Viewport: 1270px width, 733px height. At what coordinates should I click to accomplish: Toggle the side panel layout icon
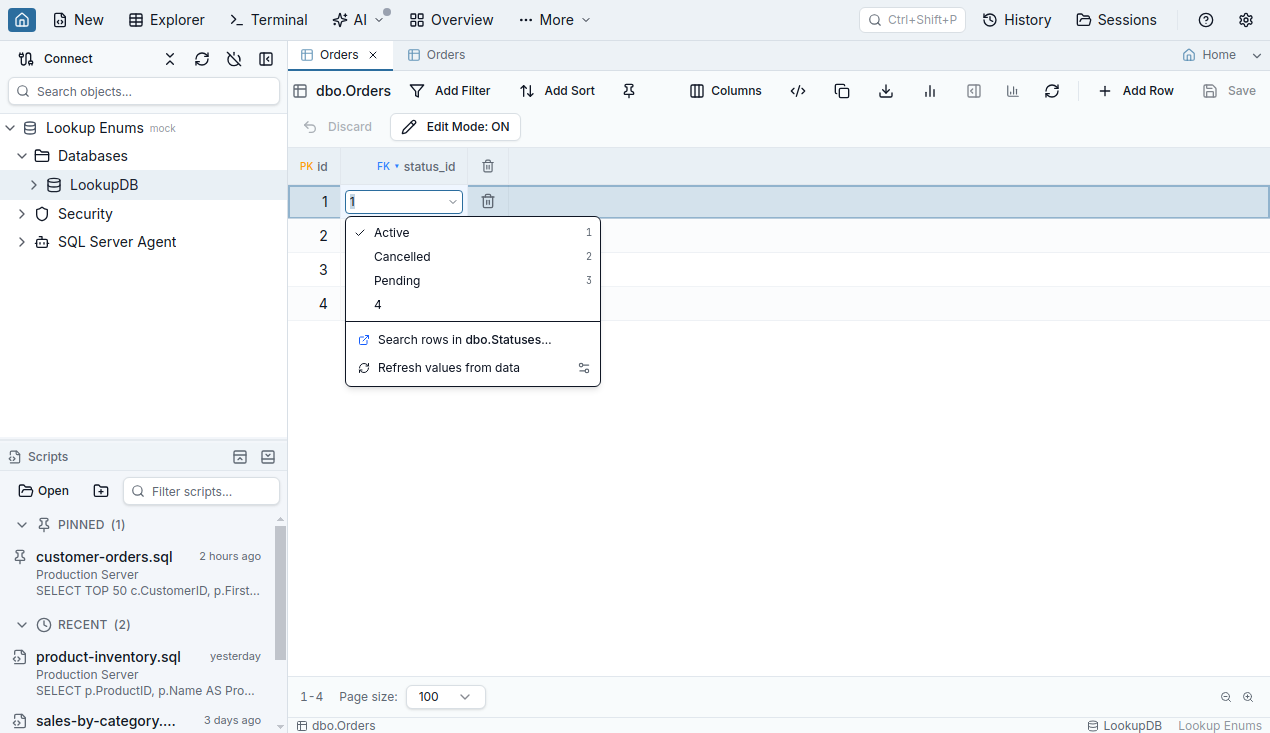tap(974, 91)
